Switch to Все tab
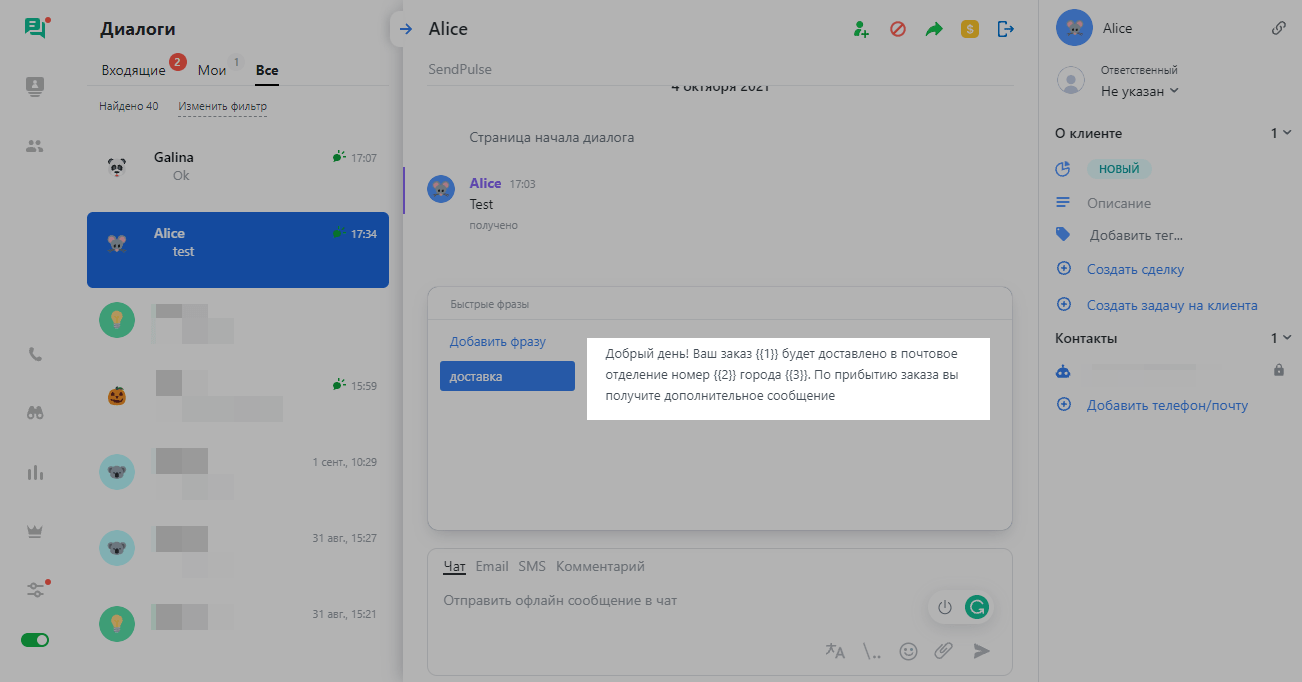The height and width of the screenshot is (682, 1302). click(267, 70)
